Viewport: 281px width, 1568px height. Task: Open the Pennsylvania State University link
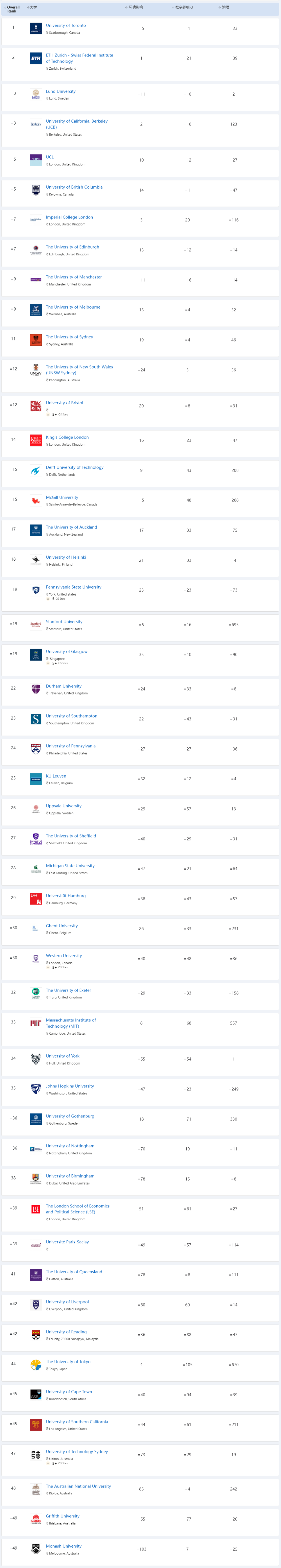coord(74,587)
